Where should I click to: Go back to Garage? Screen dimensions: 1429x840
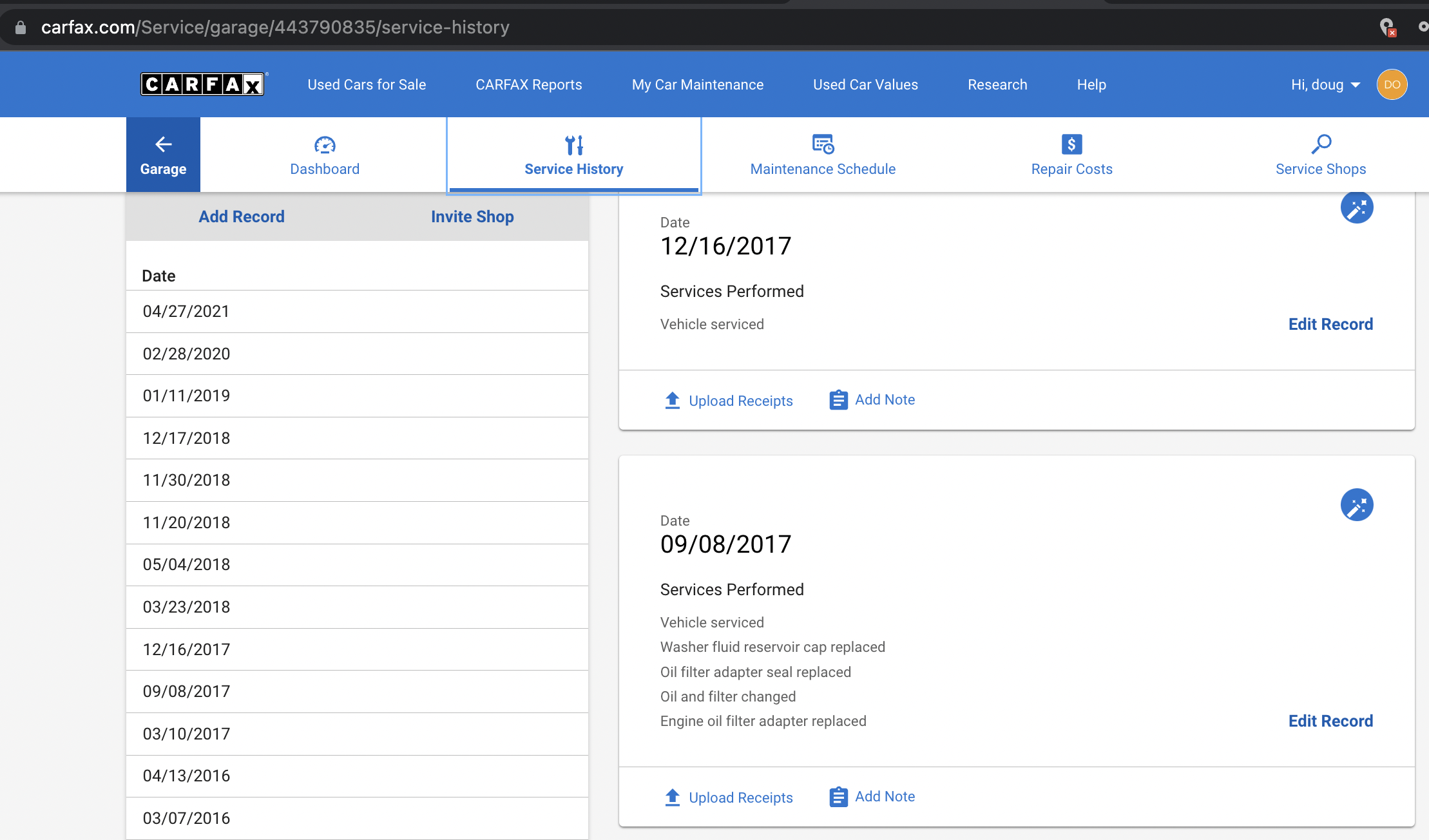163,155
